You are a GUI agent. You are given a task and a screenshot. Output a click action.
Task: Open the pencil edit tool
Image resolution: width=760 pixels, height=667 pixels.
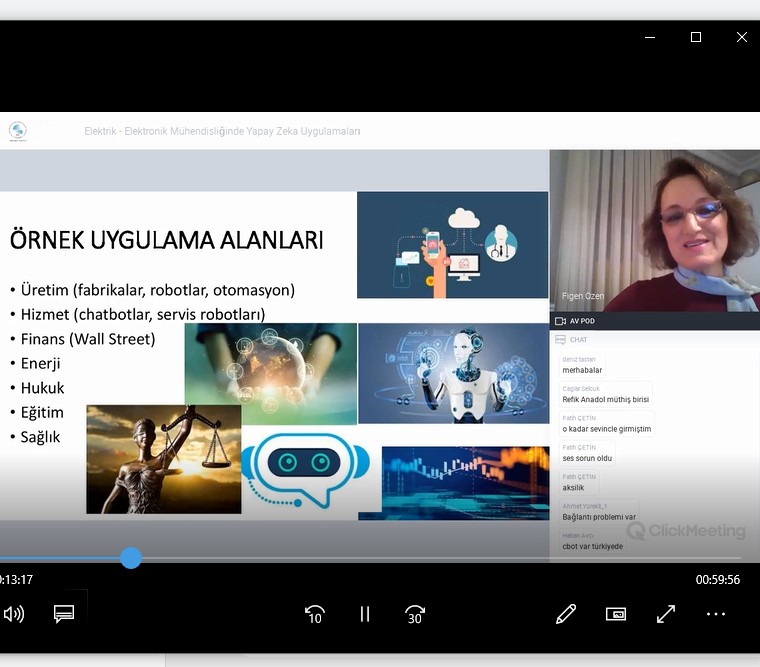pyautogui.click(x=566, y=614)
